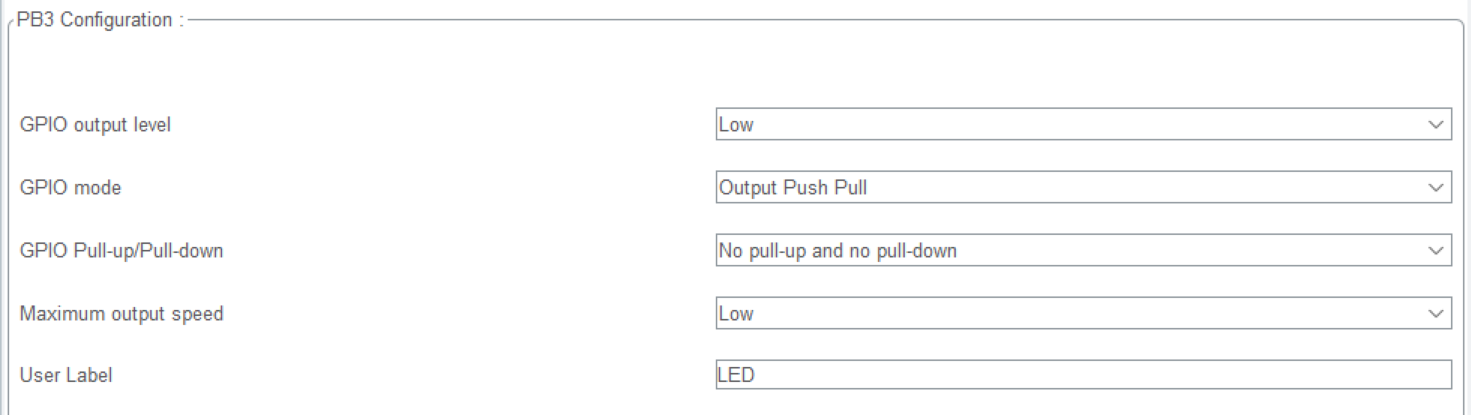
Task: Open the GPIO mode combo box
Action: [x=1083, y=187]
